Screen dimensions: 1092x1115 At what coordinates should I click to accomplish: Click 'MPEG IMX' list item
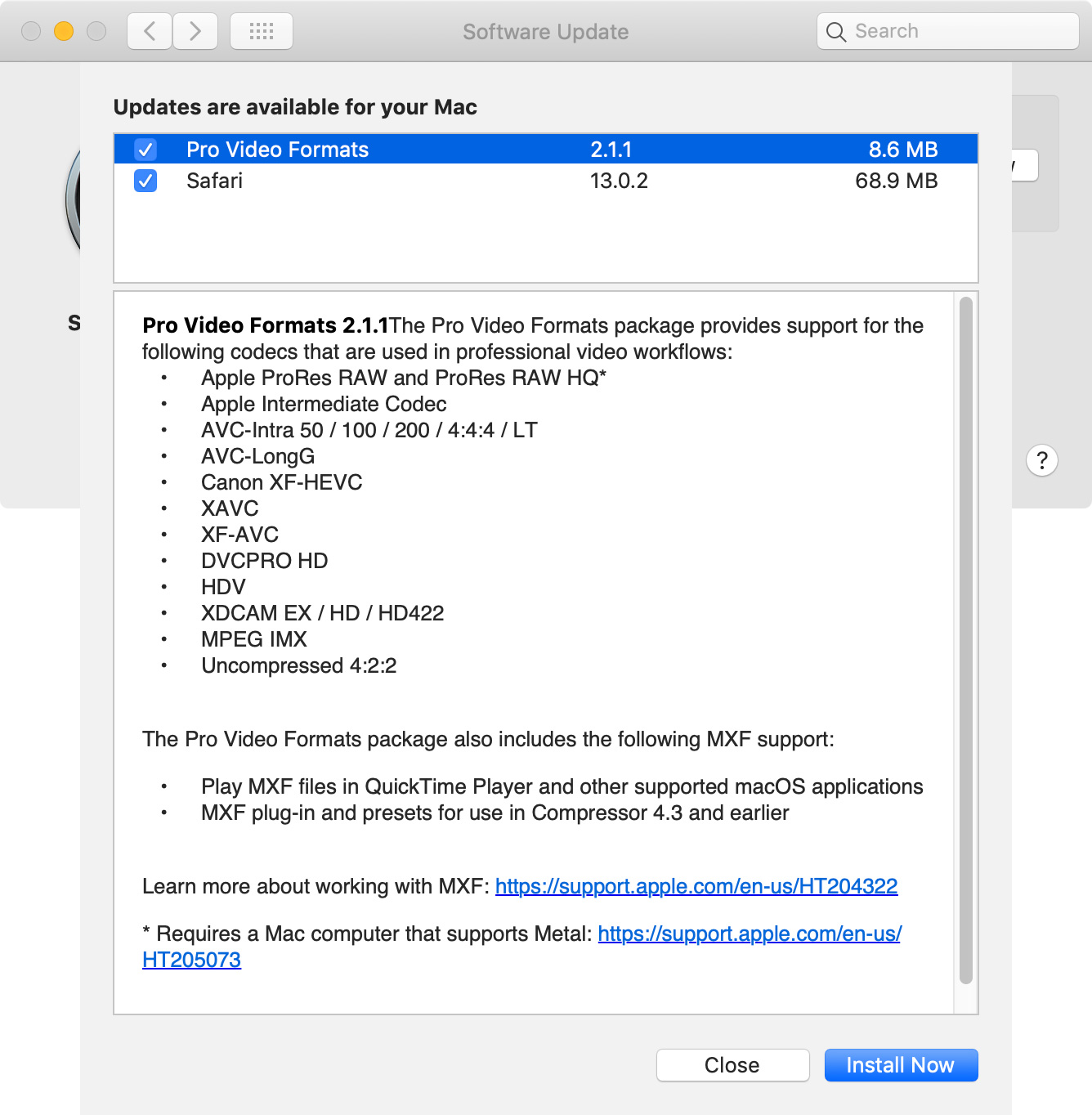pos(254,639)
